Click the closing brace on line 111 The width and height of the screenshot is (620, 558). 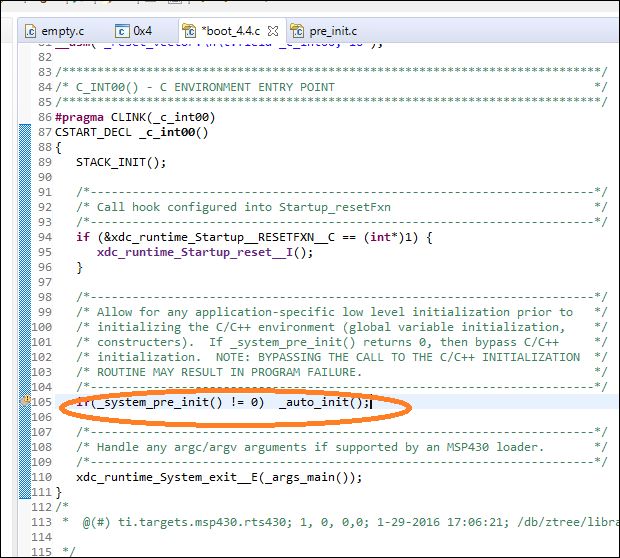[x=59, y=492]
